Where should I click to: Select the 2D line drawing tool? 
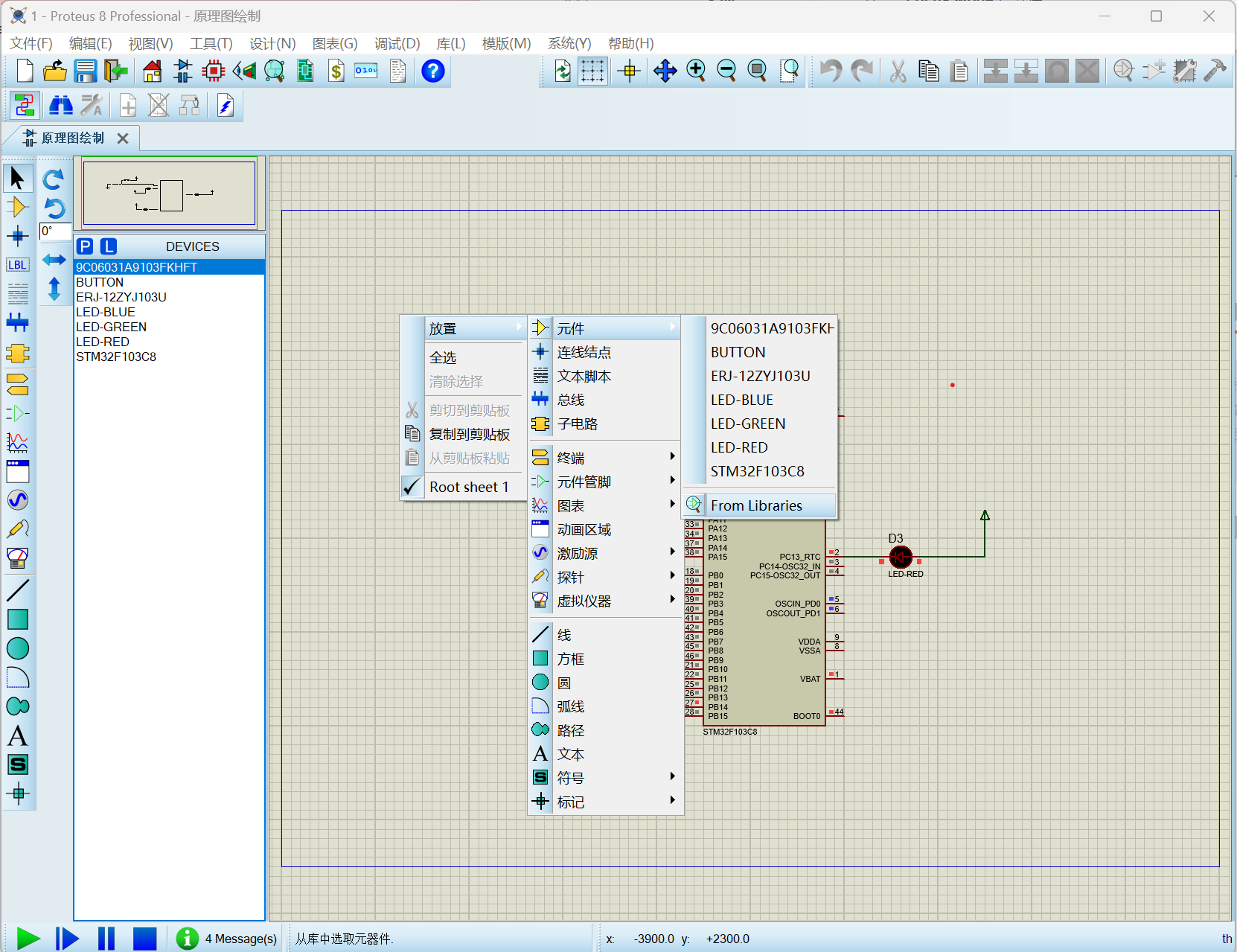coord(17,590)
